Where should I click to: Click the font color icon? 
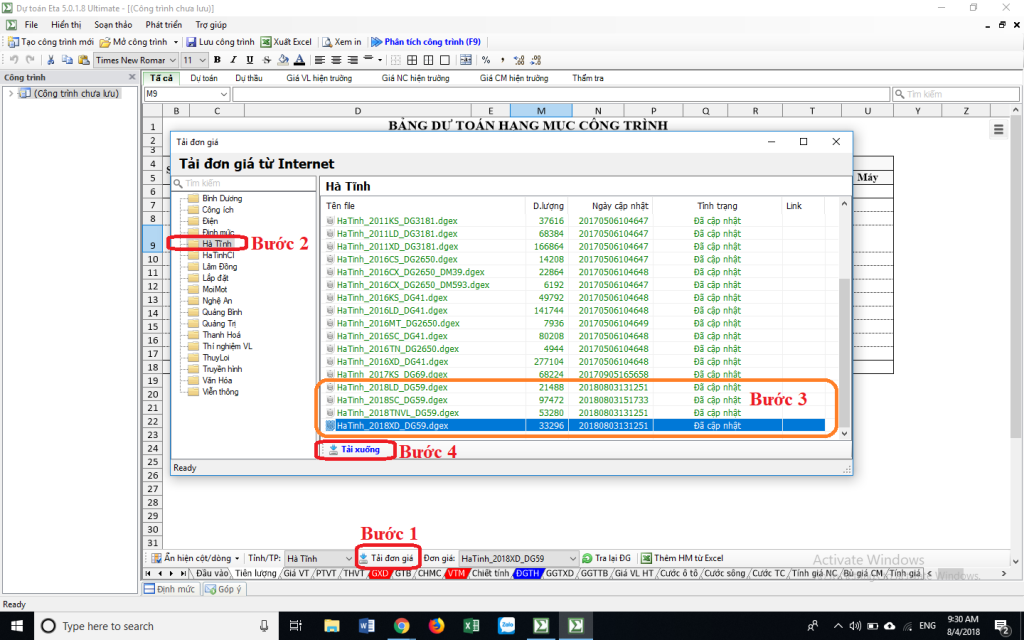[x=299, y=60]
